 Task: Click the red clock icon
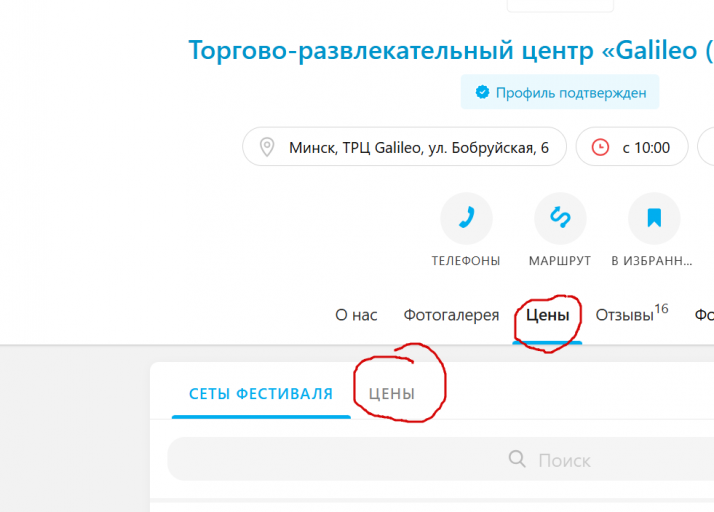coord(600,147)
